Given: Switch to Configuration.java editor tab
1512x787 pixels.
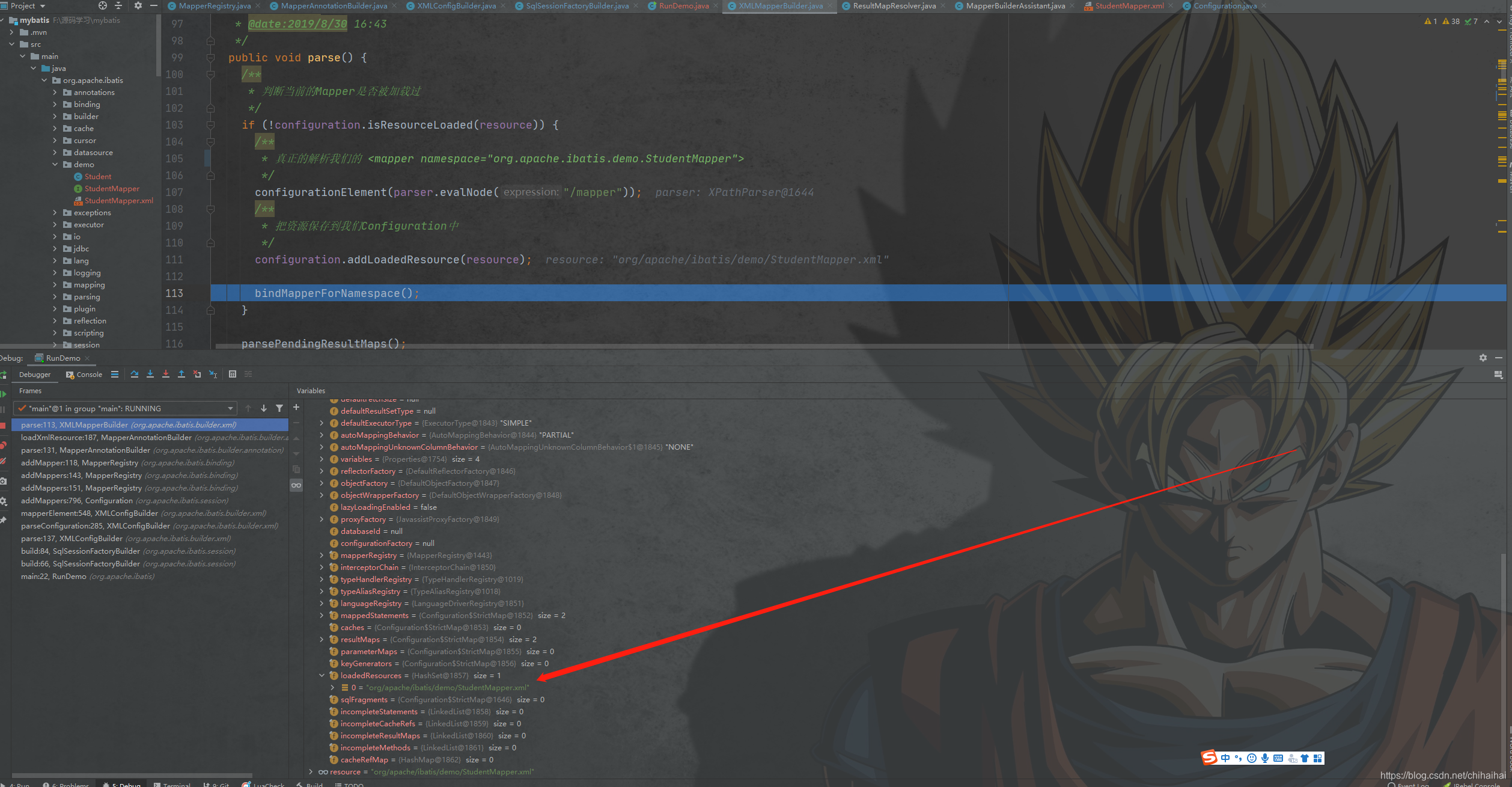Looking at the screenshot, I should point(1225,5).
